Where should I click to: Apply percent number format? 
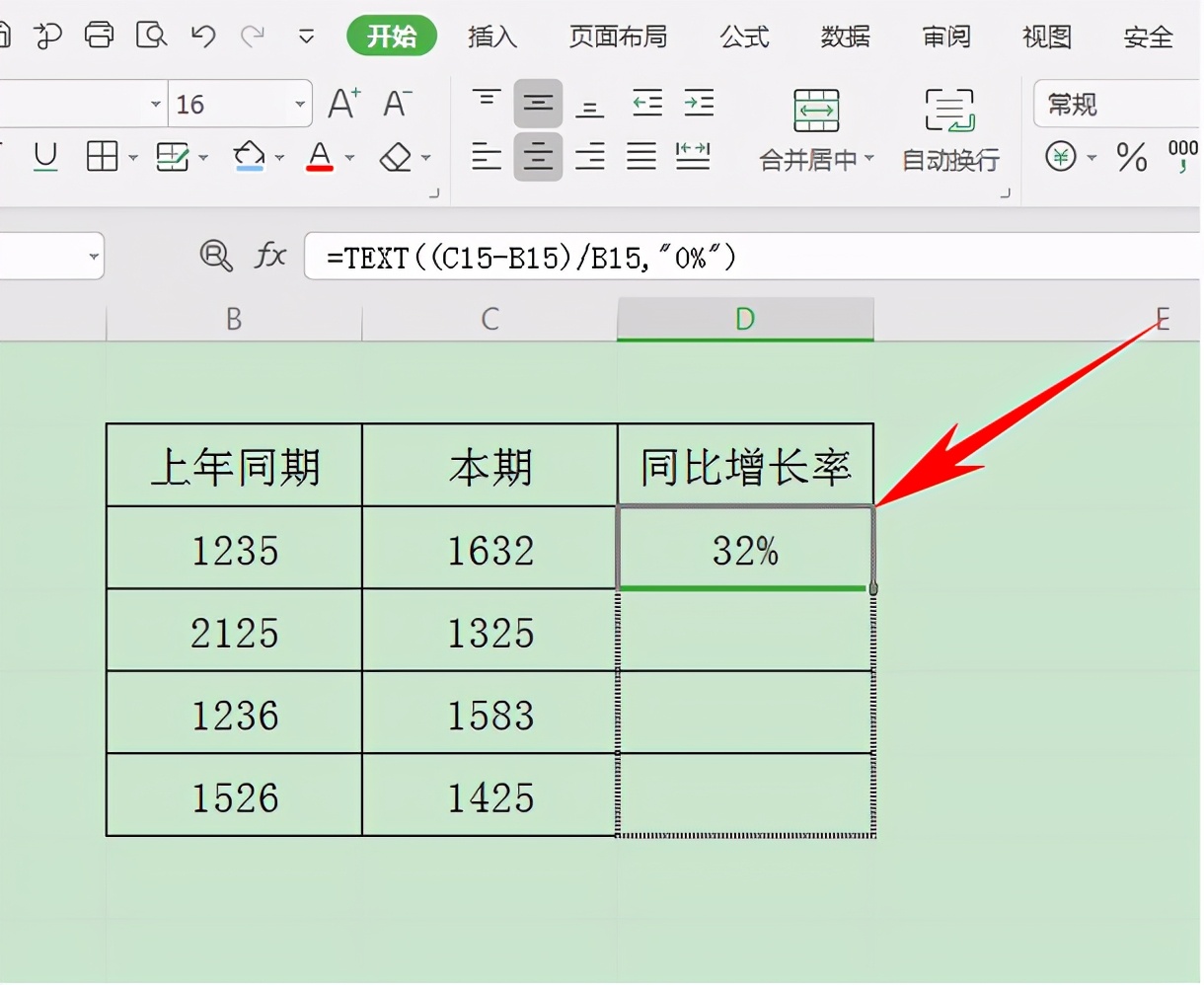point(1131,156)
